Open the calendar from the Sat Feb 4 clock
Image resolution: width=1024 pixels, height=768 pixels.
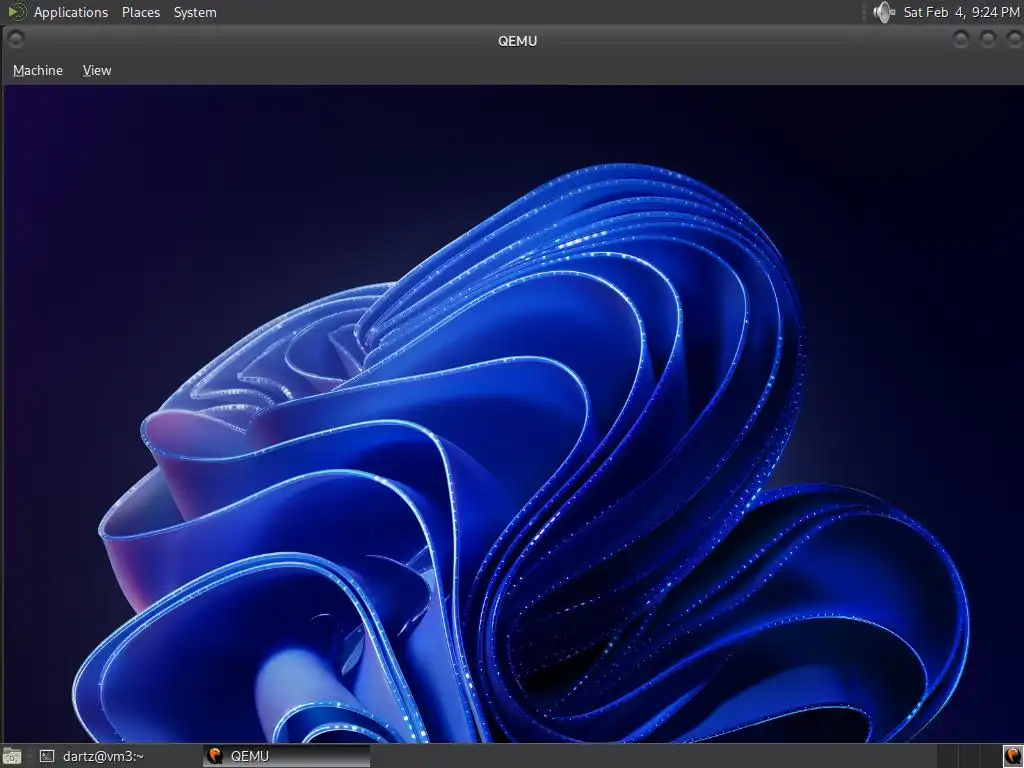point(961,12)
